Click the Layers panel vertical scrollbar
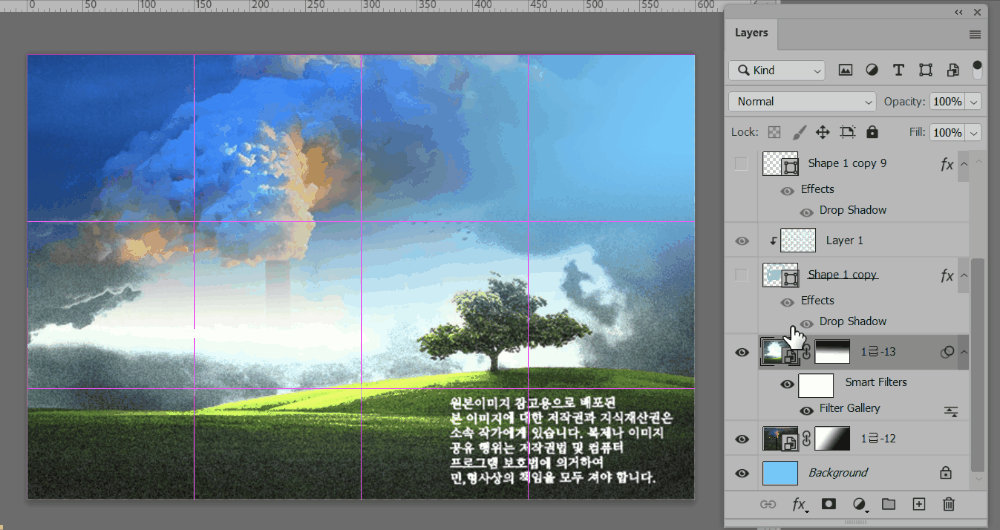Viewport: 1000px width, 530px height. pyautogui.click(x=976, y=364)
